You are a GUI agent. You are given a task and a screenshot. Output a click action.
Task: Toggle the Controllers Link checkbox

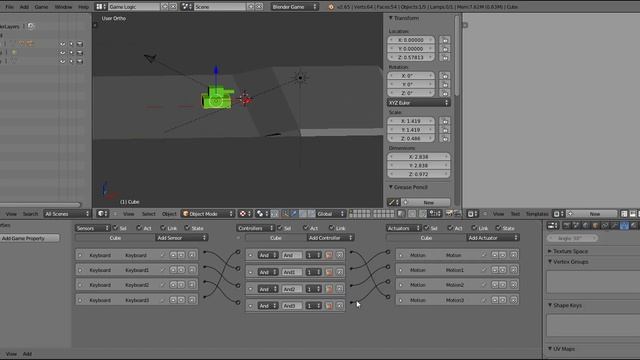[x=331, y=228]
